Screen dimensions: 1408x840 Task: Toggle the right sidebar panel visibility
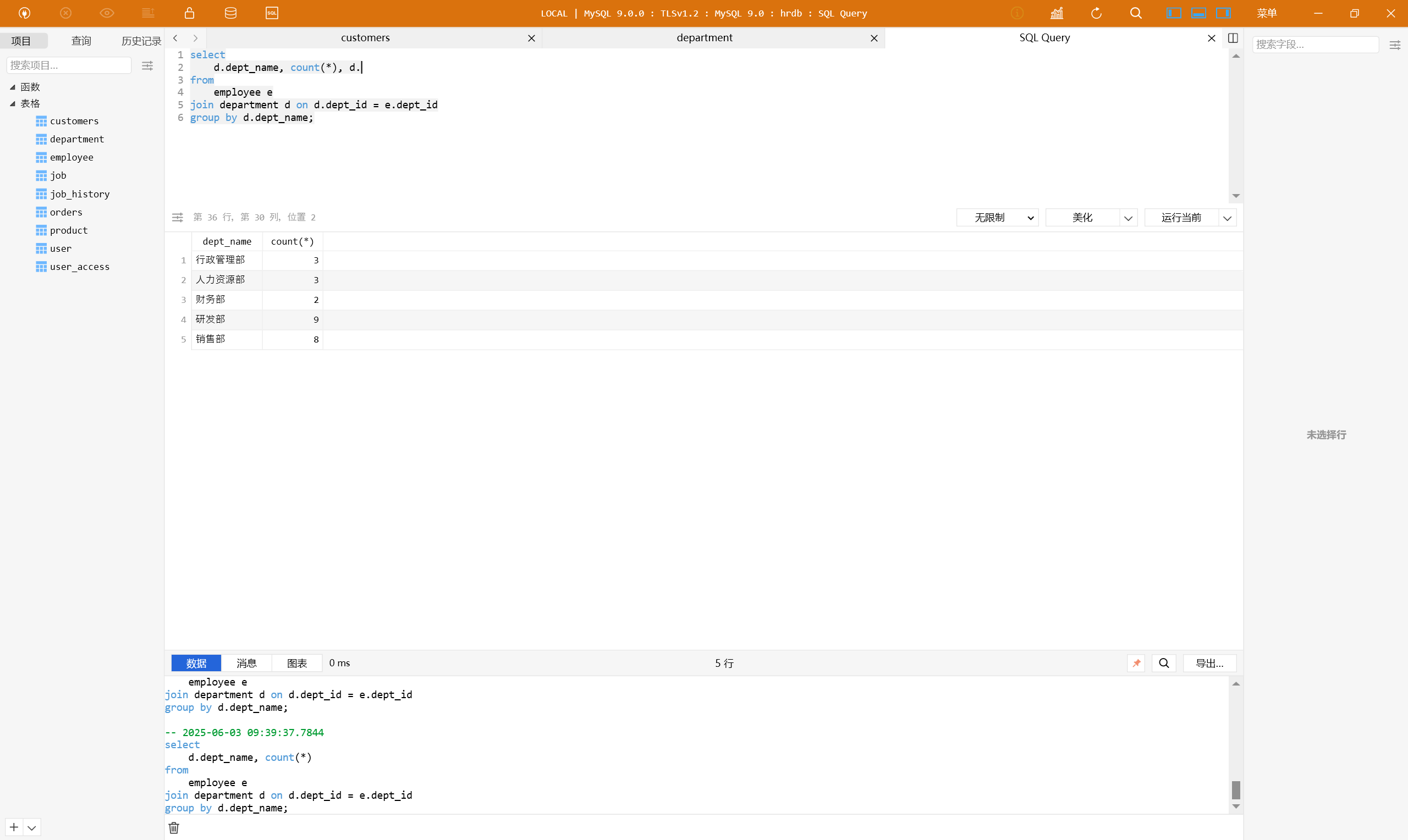pos(1223,13)
